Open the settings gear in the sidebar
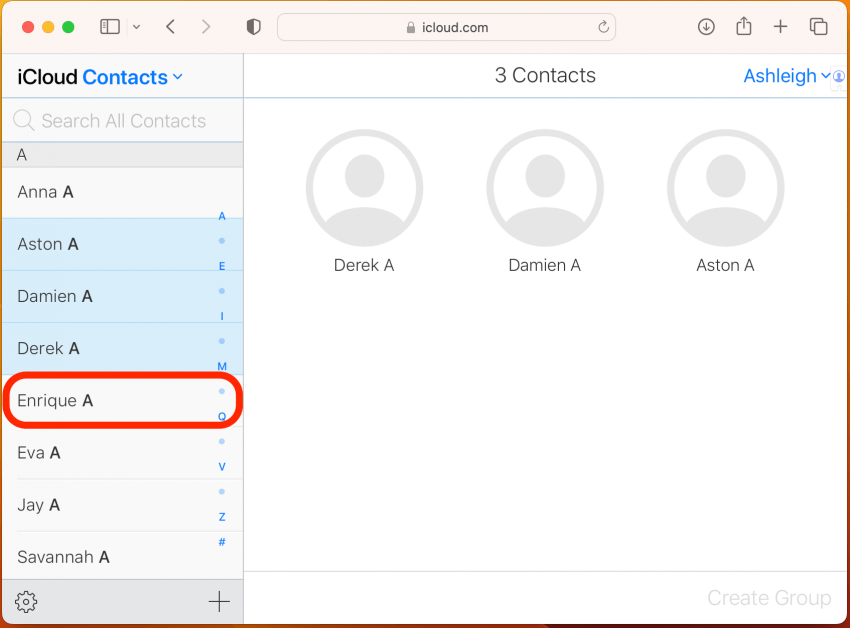The height and width of the screenshot is (628, 850). (x=26, y=601)
